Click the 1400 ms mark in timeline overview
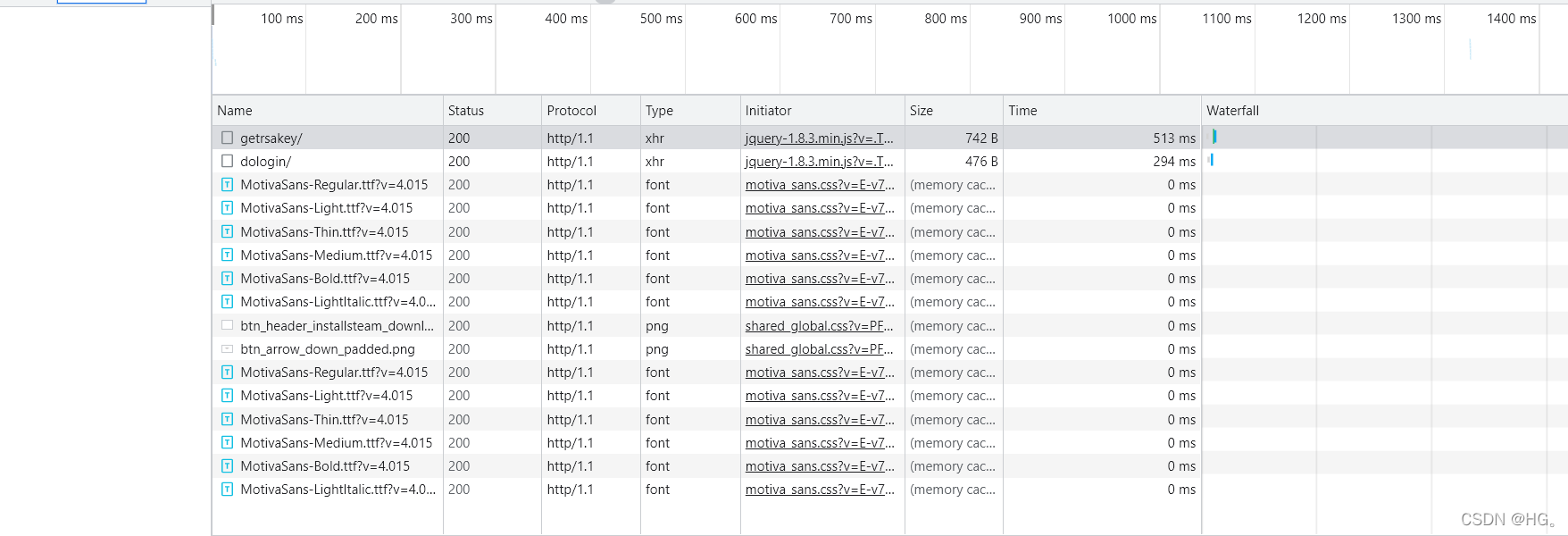The height and width of the screenshot is (536, 1568). [x=1512, y=19]
